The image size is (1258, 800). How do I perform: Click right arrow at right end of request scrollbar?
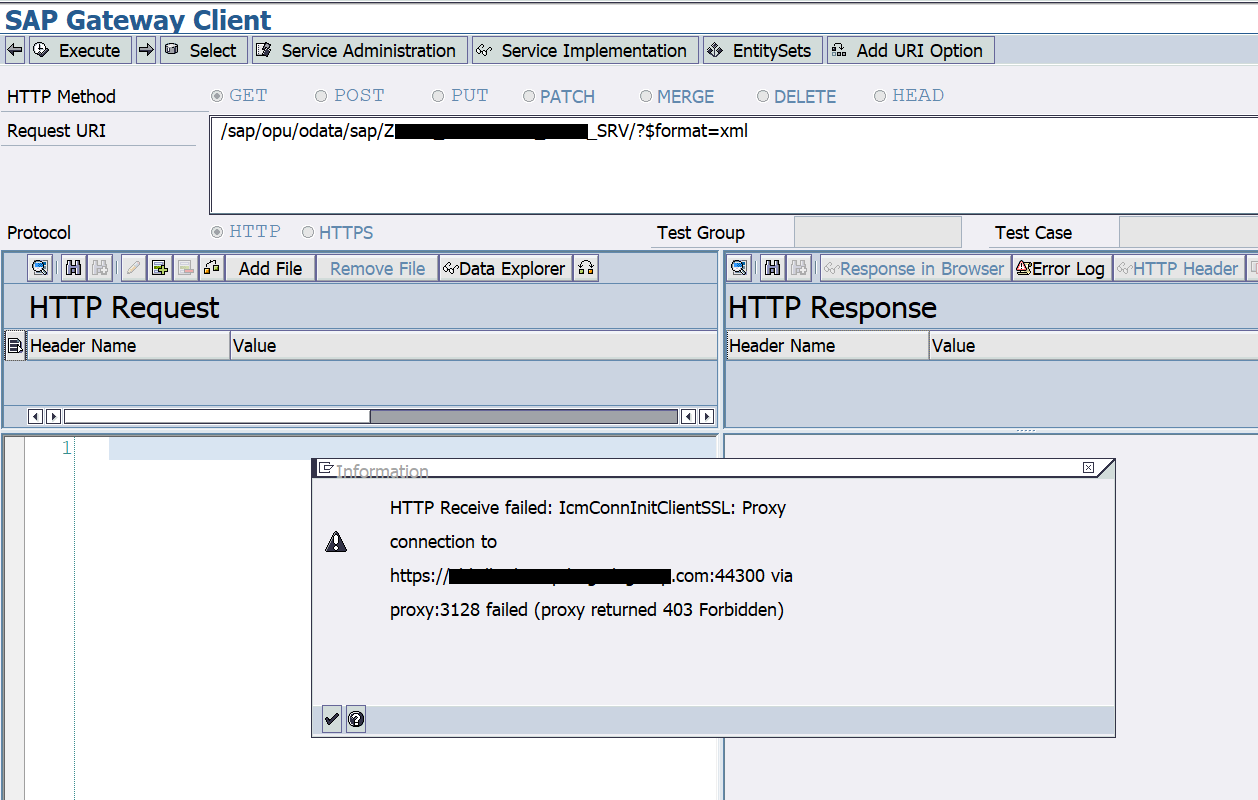707,416
